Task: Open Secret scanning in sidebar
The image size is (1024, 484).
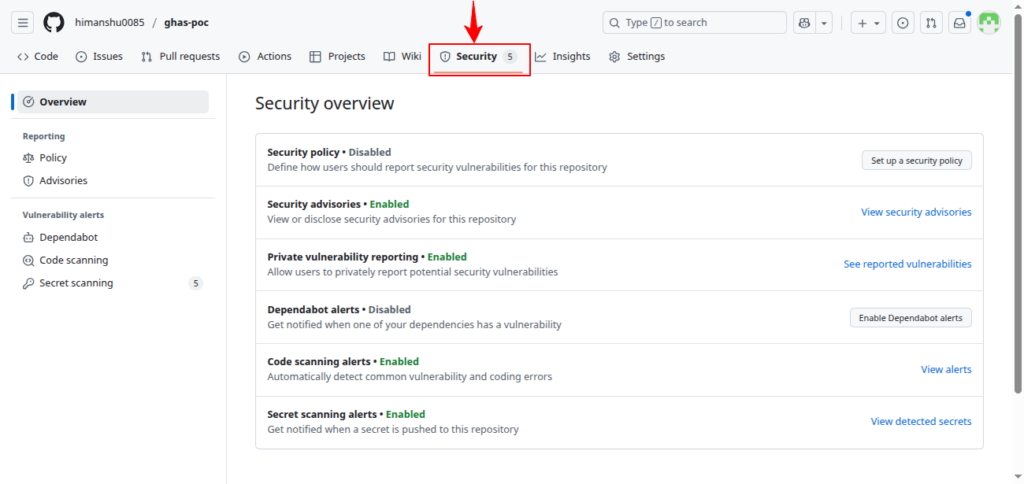Action: (x=76, y=283)
